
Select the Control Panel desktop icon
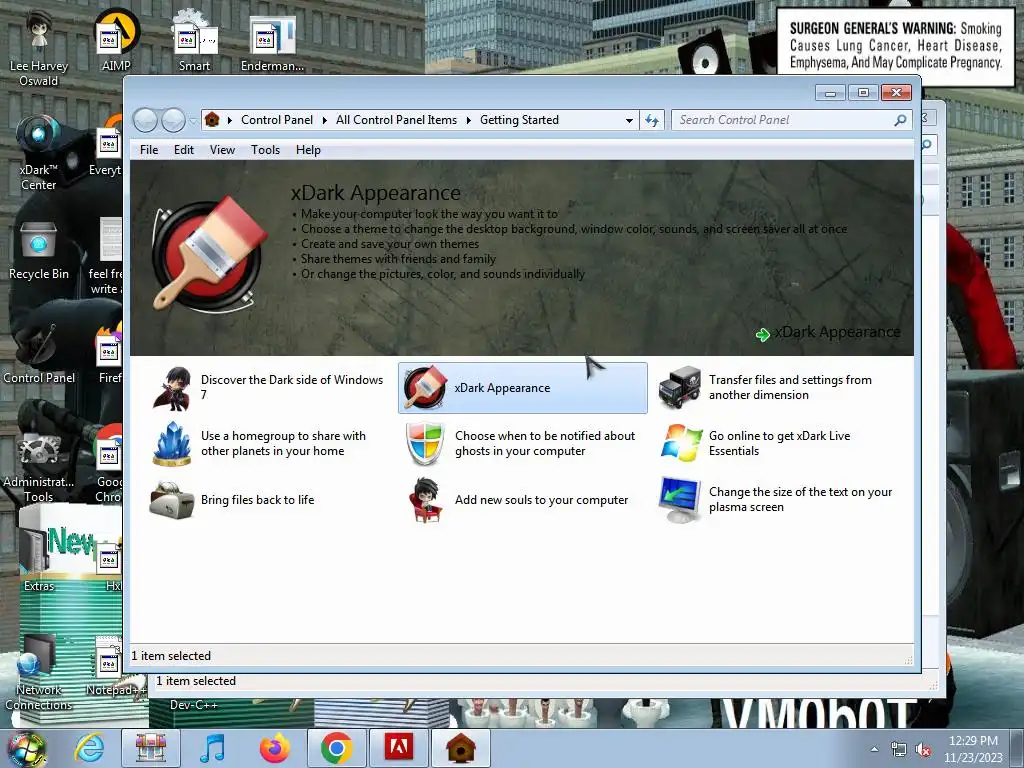(x=39, y=353)
